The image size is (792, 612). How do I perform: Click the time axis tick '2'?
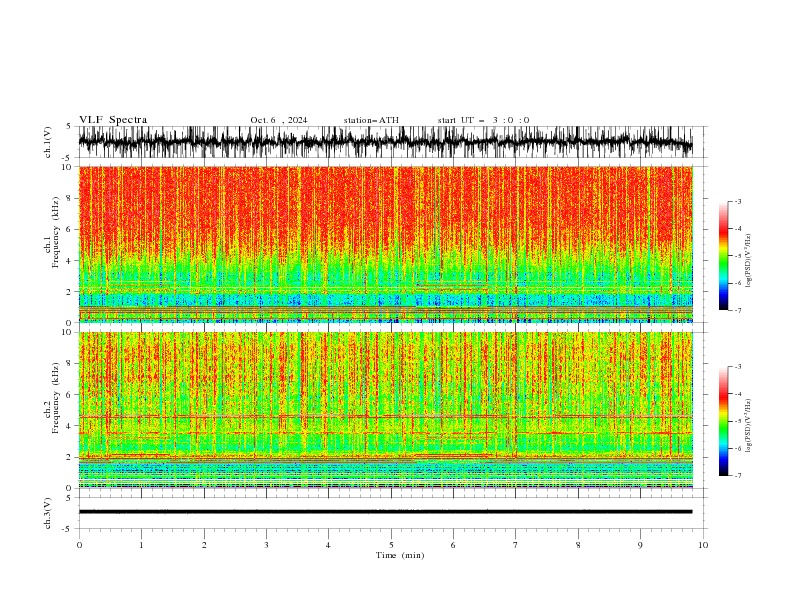coord(204,545)
